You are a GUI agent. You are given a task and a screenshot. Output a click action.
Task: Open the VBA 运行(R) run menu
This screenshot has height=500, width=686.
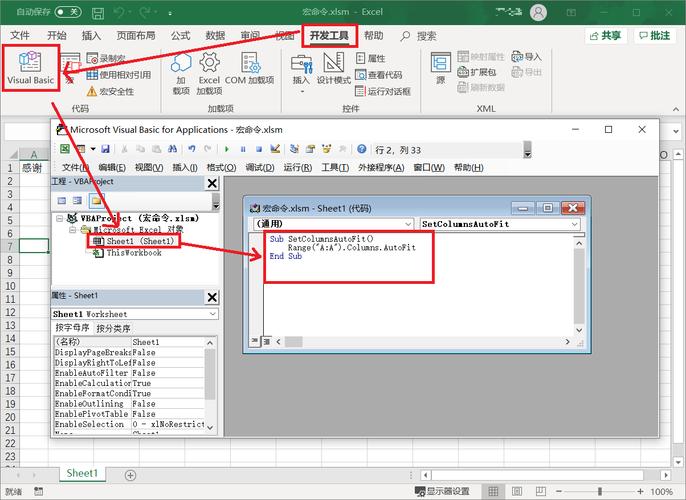pos(298,168)
